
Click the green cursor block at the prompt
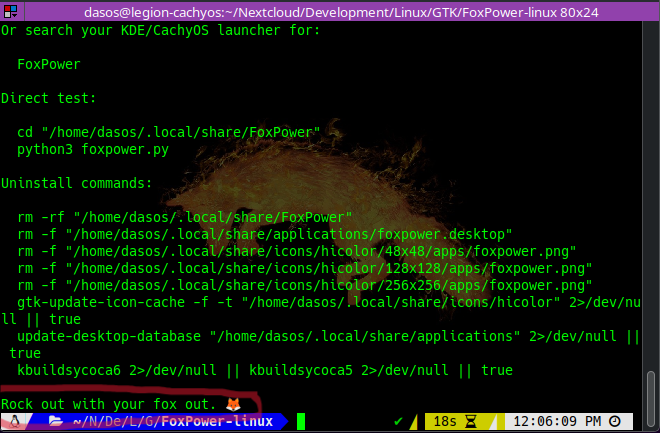click(301, 421)
